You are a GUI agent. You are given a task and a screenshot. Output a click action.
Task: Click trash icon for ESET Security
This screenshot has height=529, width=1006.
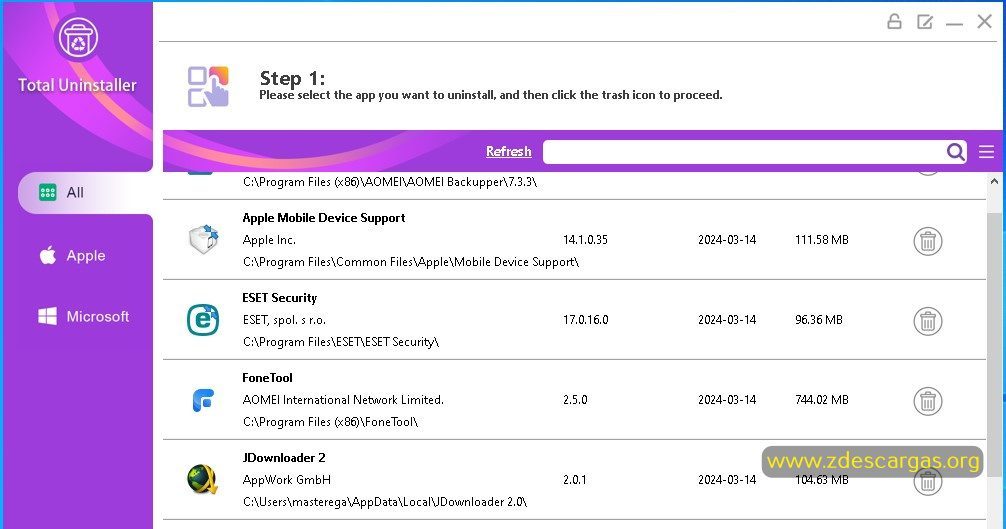(928, 321)
